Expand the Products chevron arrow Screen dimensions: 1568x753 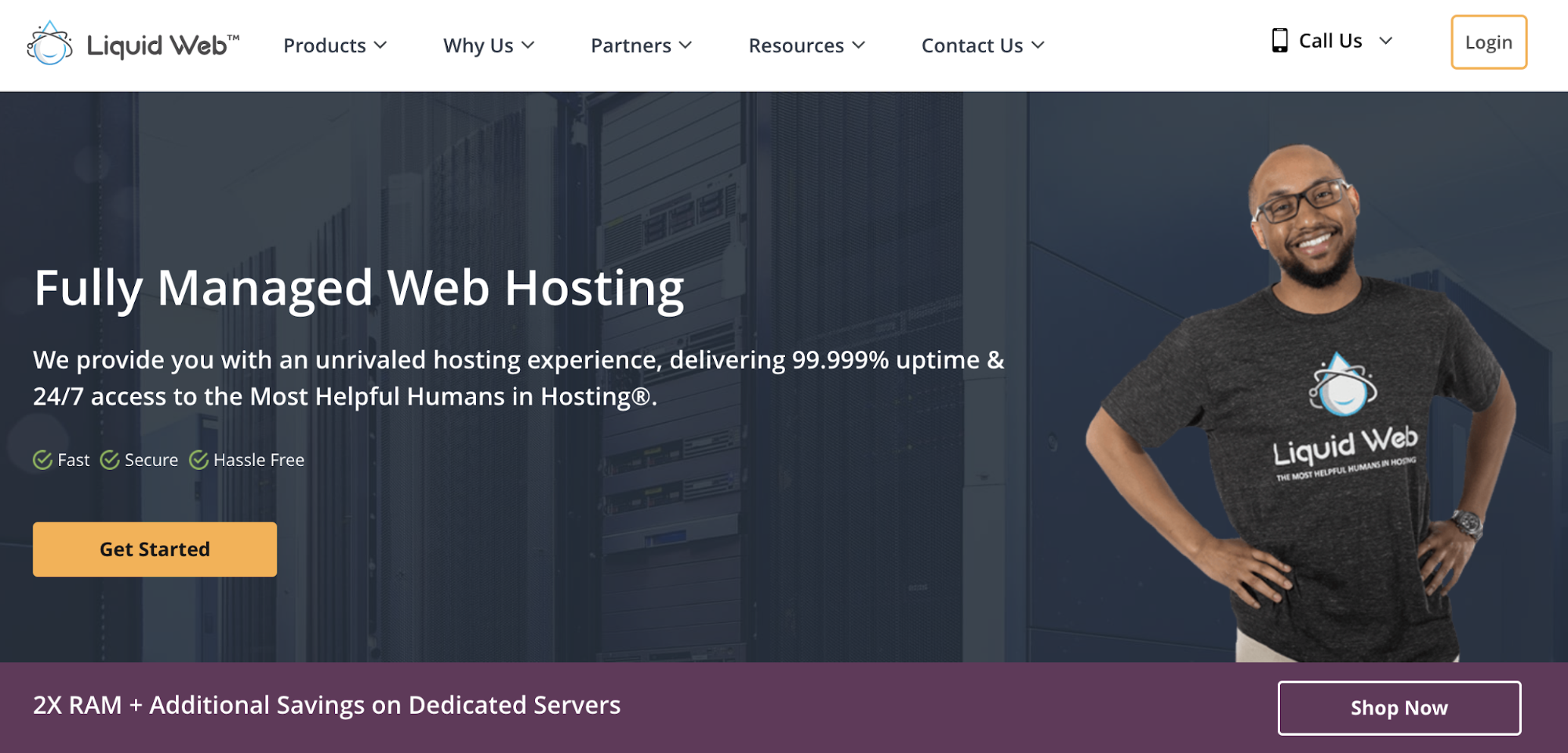click(380, 45)
